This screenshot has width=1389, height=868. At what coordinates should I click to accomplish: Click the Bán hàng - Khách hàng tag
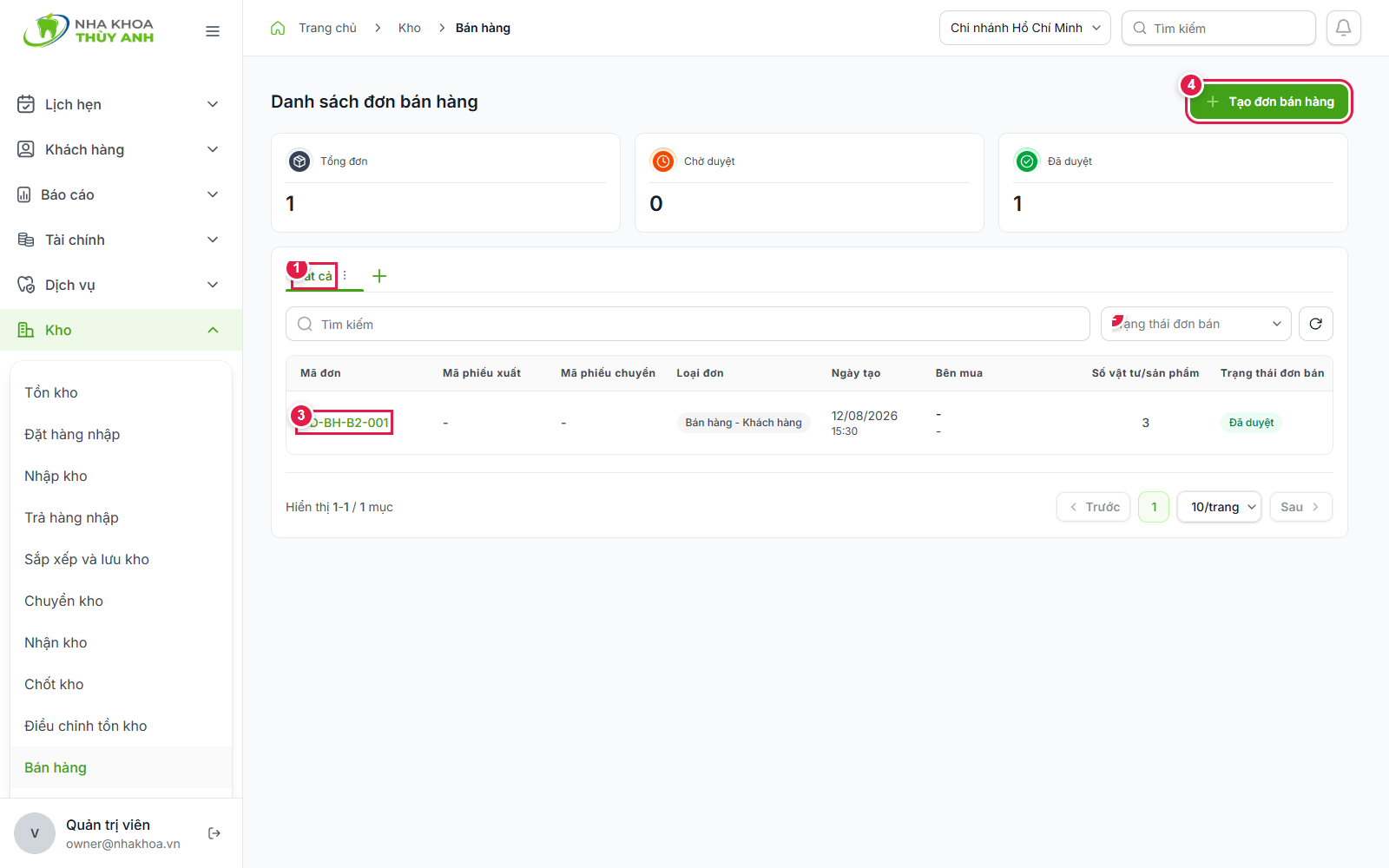(743, 423)
